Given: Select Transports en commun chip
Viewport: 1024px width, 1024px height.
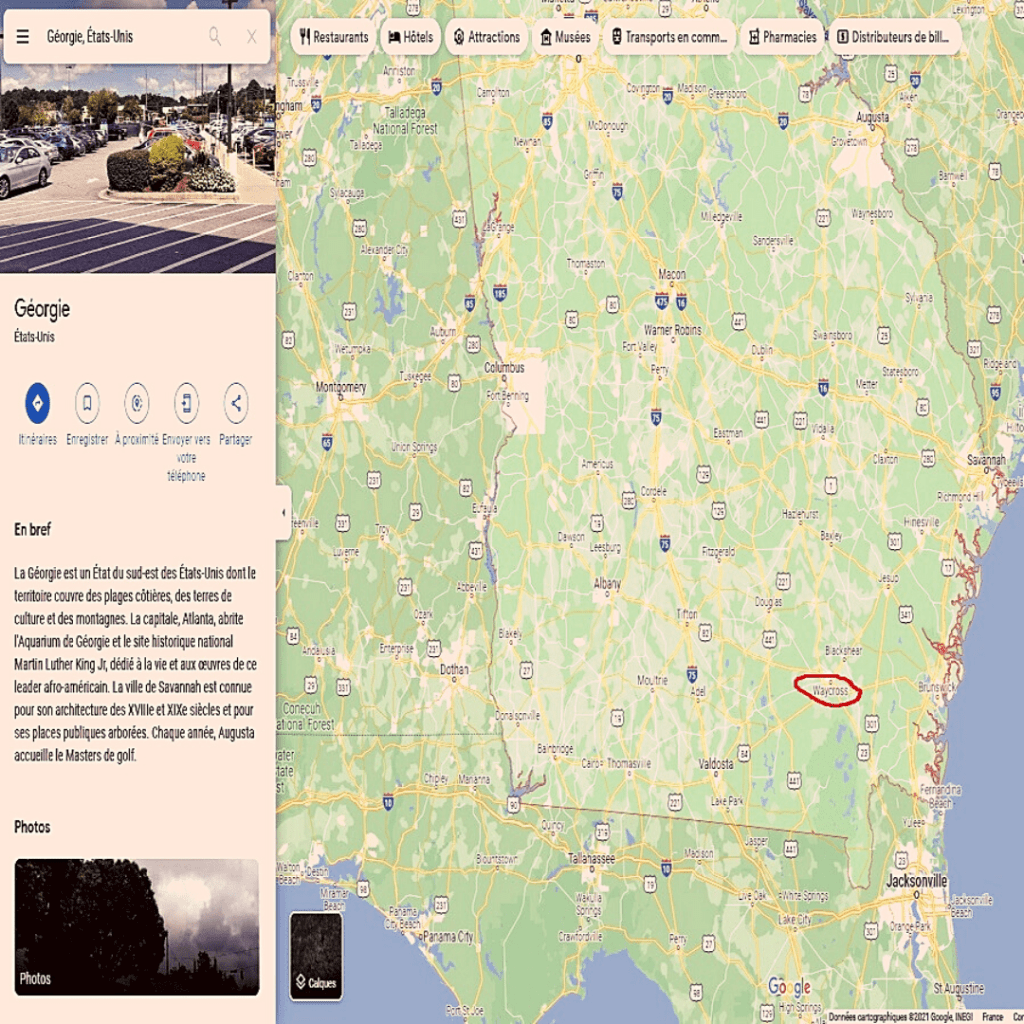Looking at the screenshot, I should pos(669,37).
